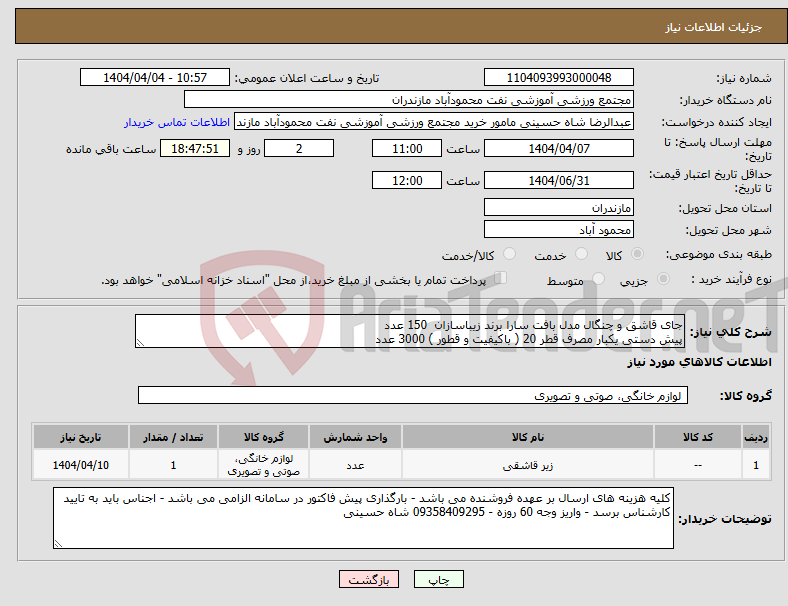
Task: Click the description textarea resize handle
Action: (140, 343)
